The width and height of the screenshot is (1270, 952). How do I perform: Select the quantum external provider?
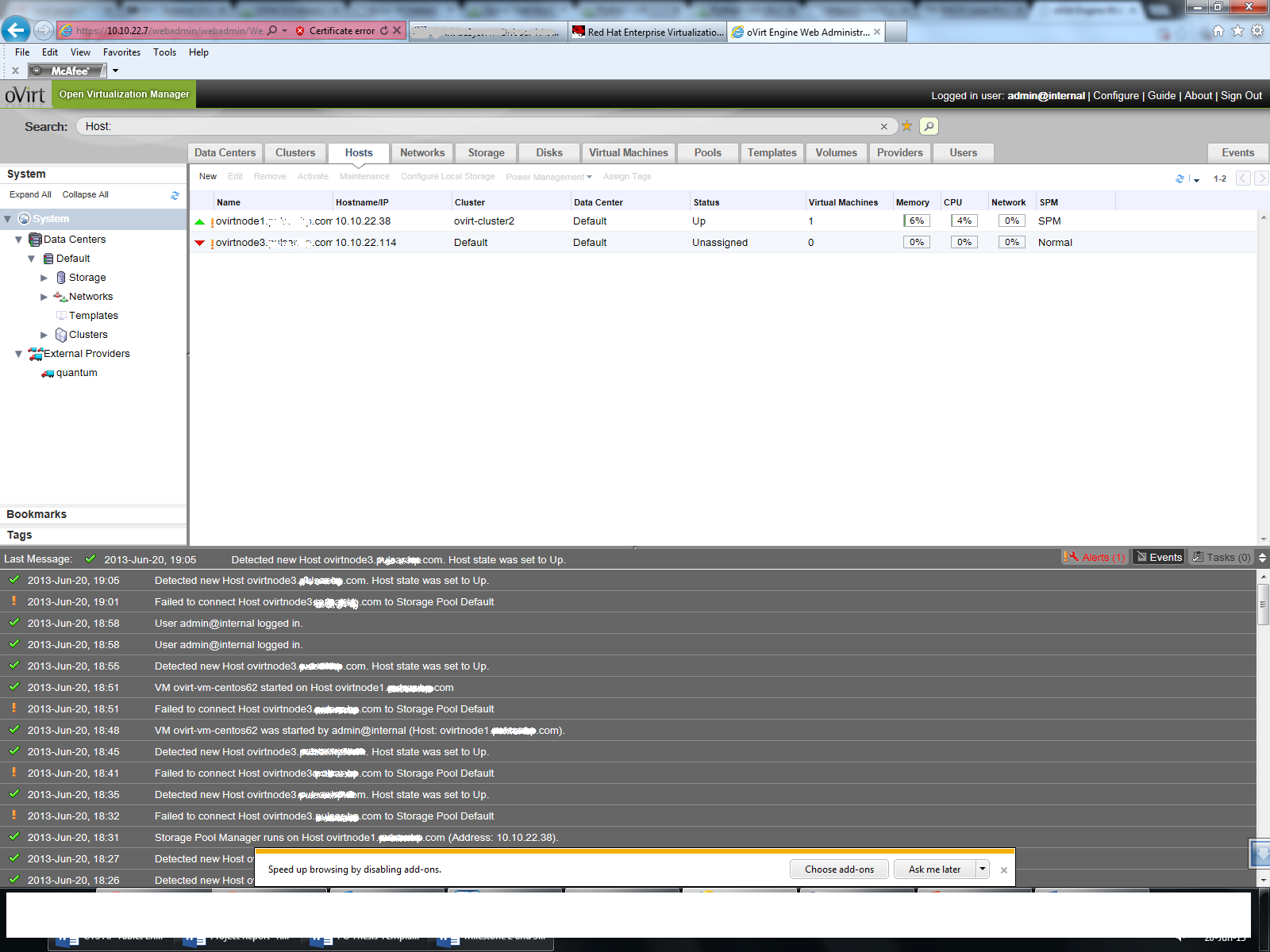(76, 373)
